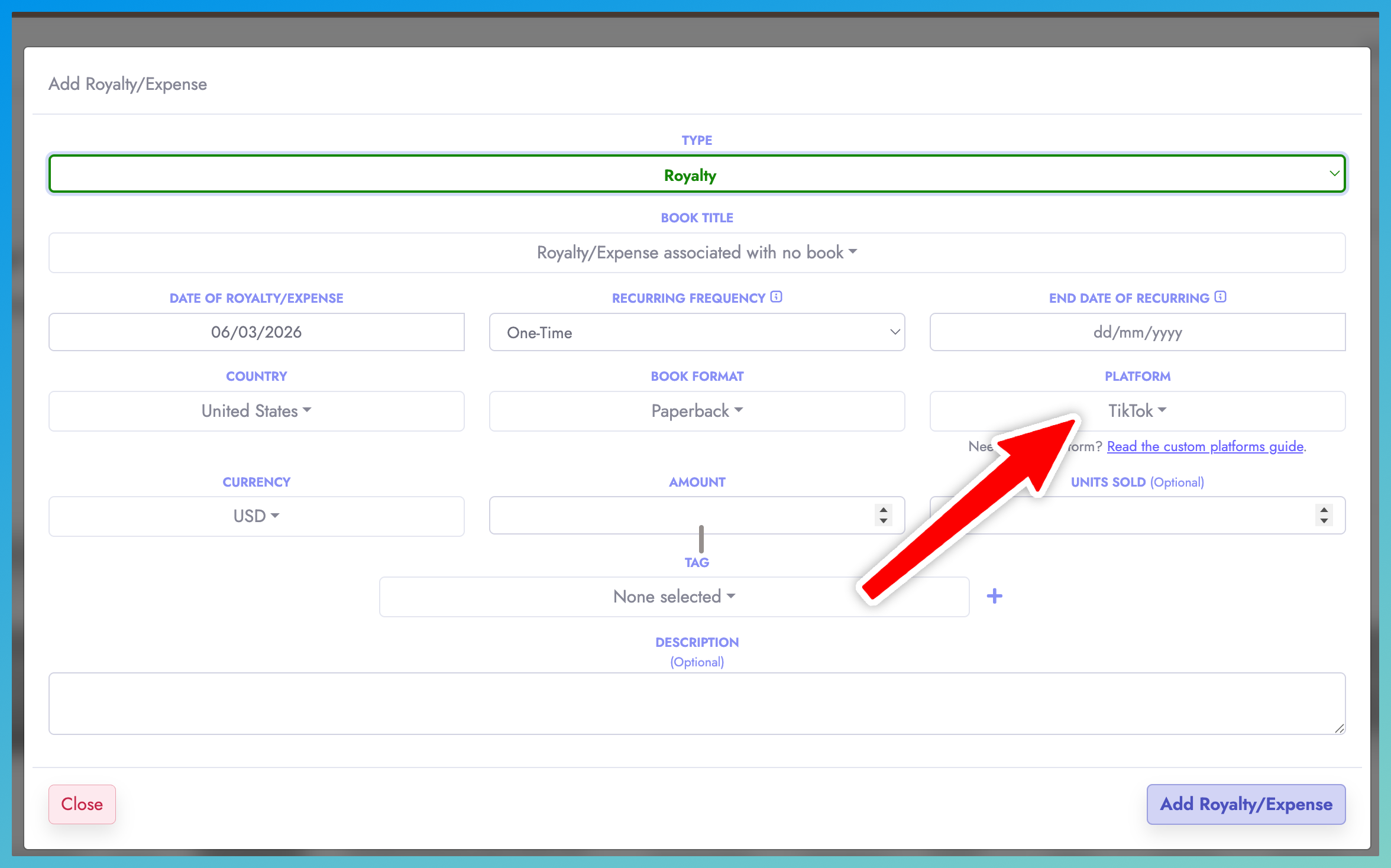Click inside the Description text area
Viewport: 1391px width, 868px height.
697,704
